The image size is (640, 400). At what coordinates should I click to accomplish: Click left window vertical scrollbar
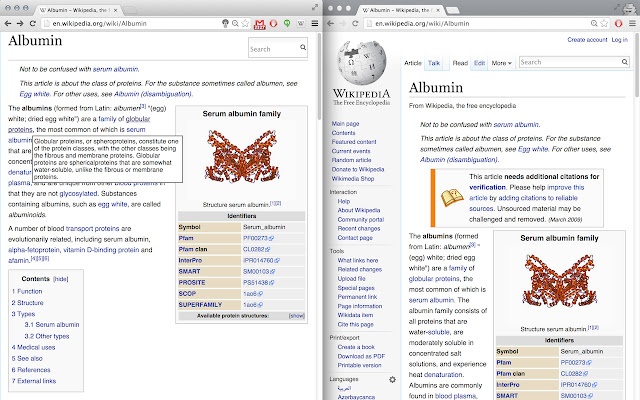coord(320,78)
